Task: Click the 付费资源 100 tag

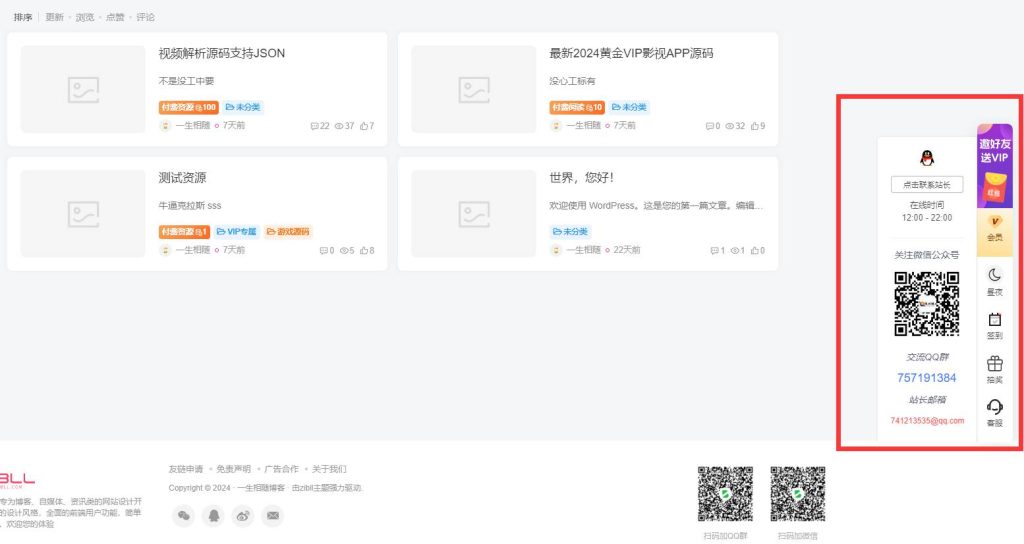Action: coord(188,107)
